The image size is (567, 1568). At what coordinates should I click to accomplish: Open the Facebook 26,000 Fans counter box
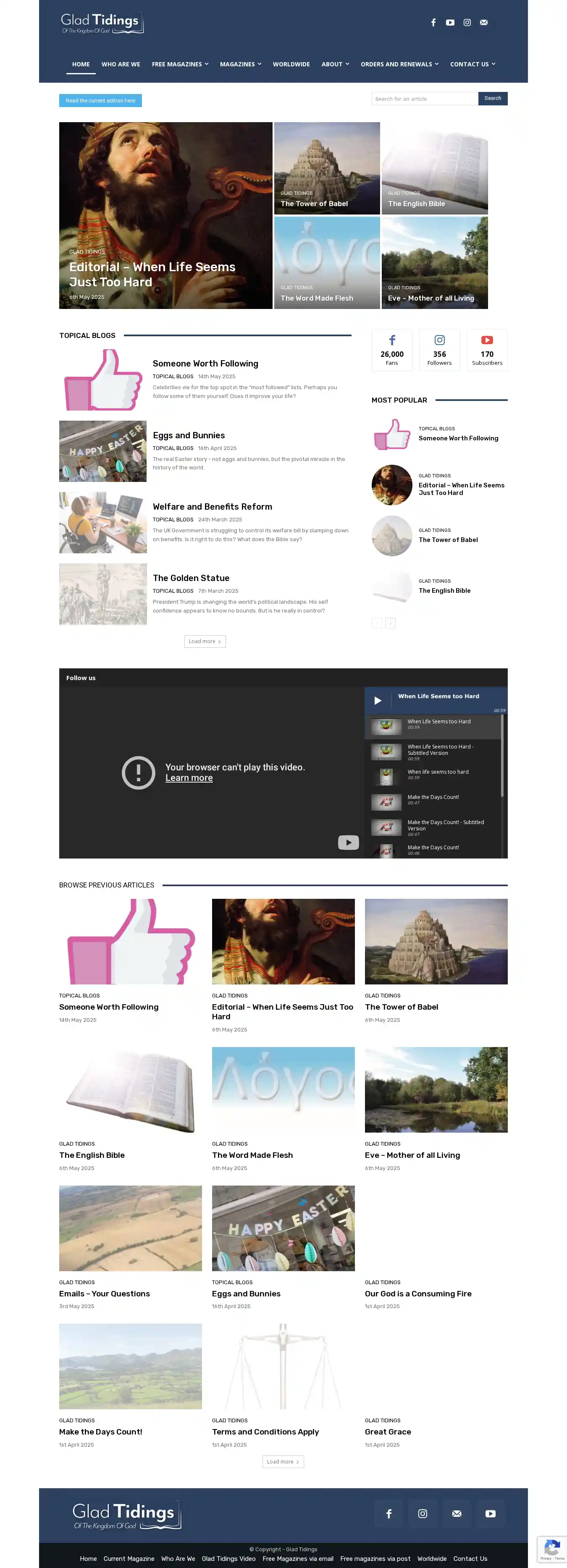(391, 350)
